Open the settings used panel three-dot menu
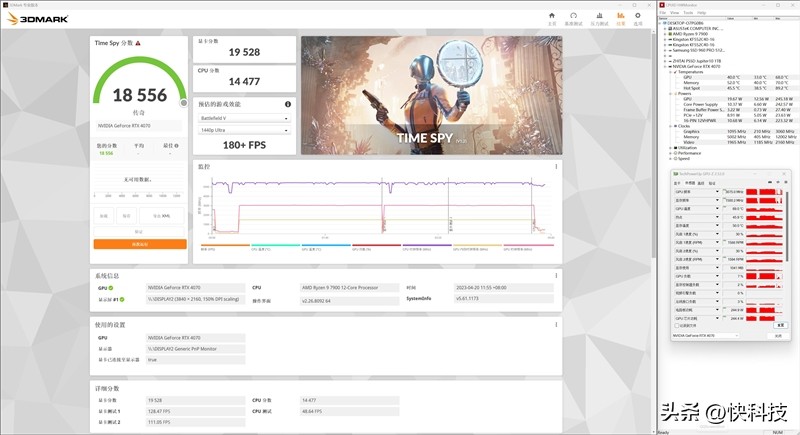 click(x=556, y=325)
